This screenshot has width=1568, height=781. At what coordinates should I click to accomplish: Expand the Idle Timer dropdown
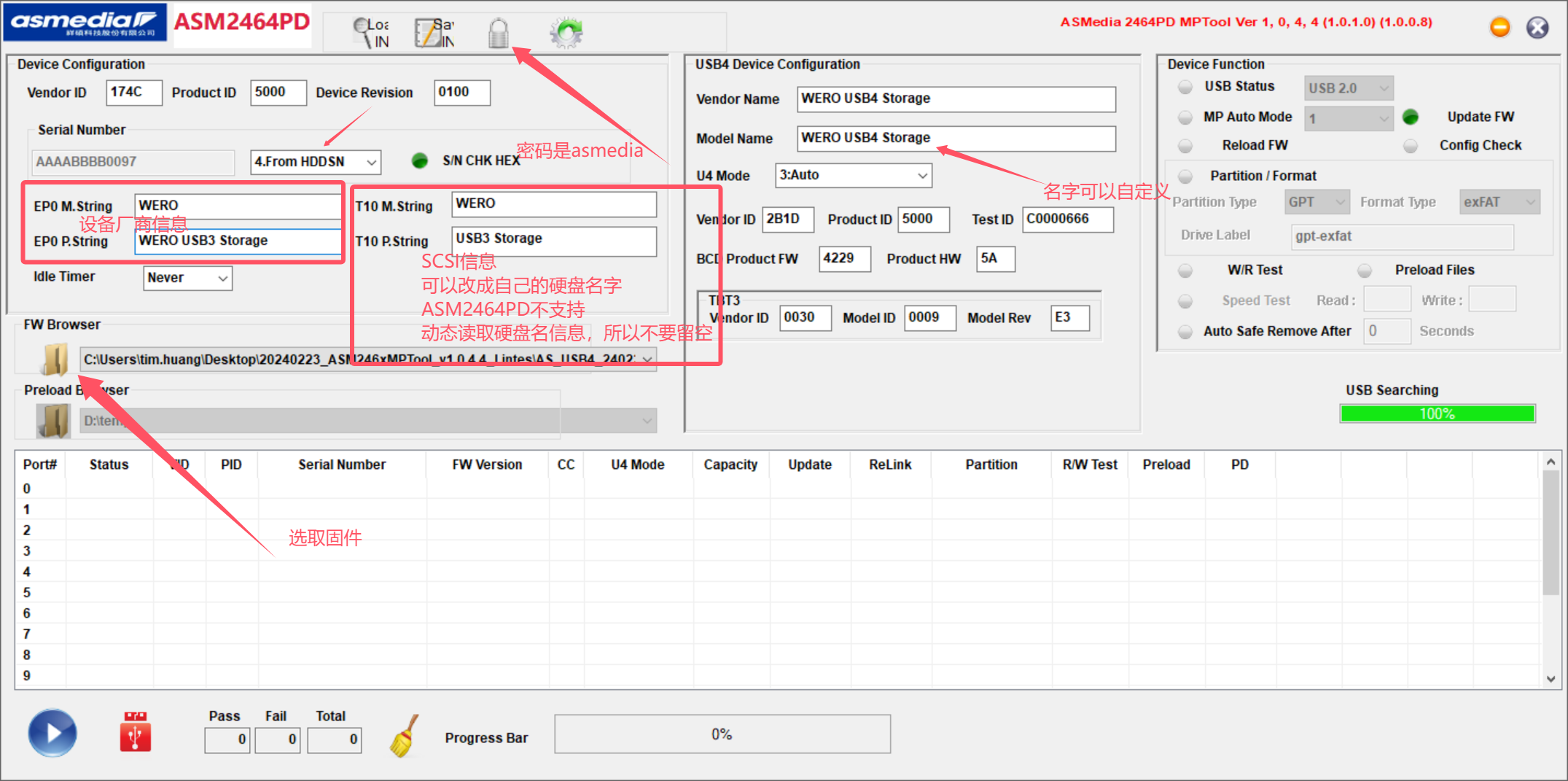click(187, 278)
